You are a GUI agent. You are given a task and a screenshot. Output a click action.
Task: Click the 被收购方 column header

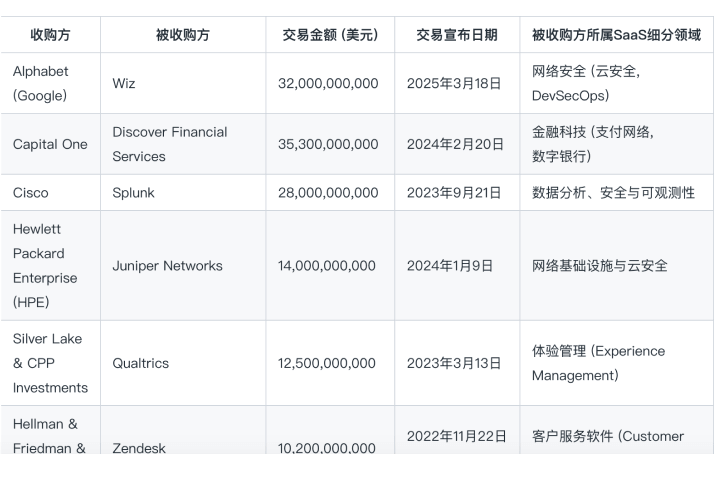coord(183,35)
